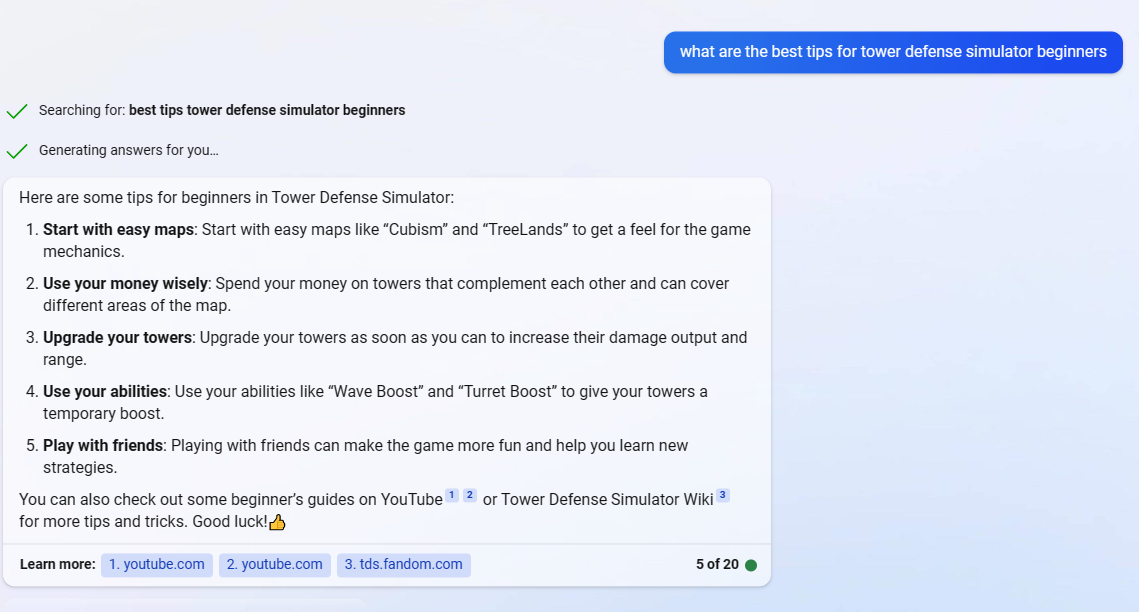Click the "5 of 20" conversation counter
Image resolution: width=1139 pixels, height=612 pixels.
point(715,564)
